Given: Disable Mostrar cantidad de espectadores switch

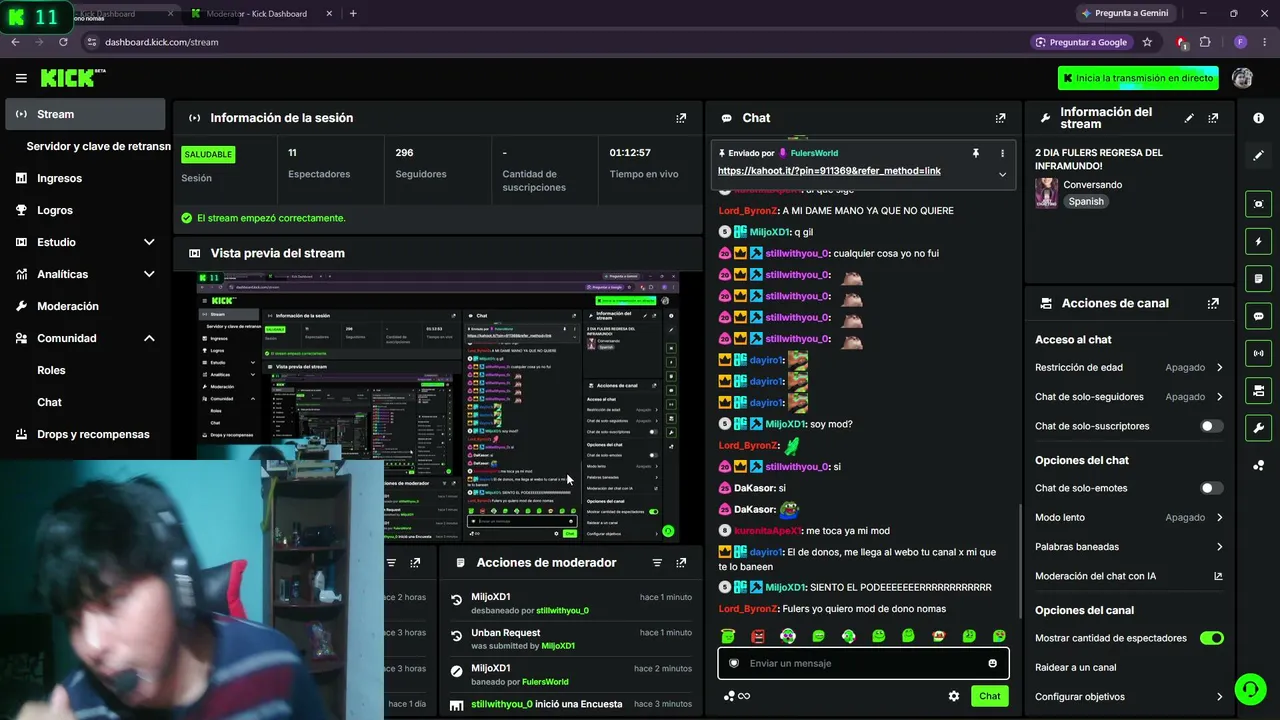Looking at the screenshot, I should click(x=1211, y=638).
